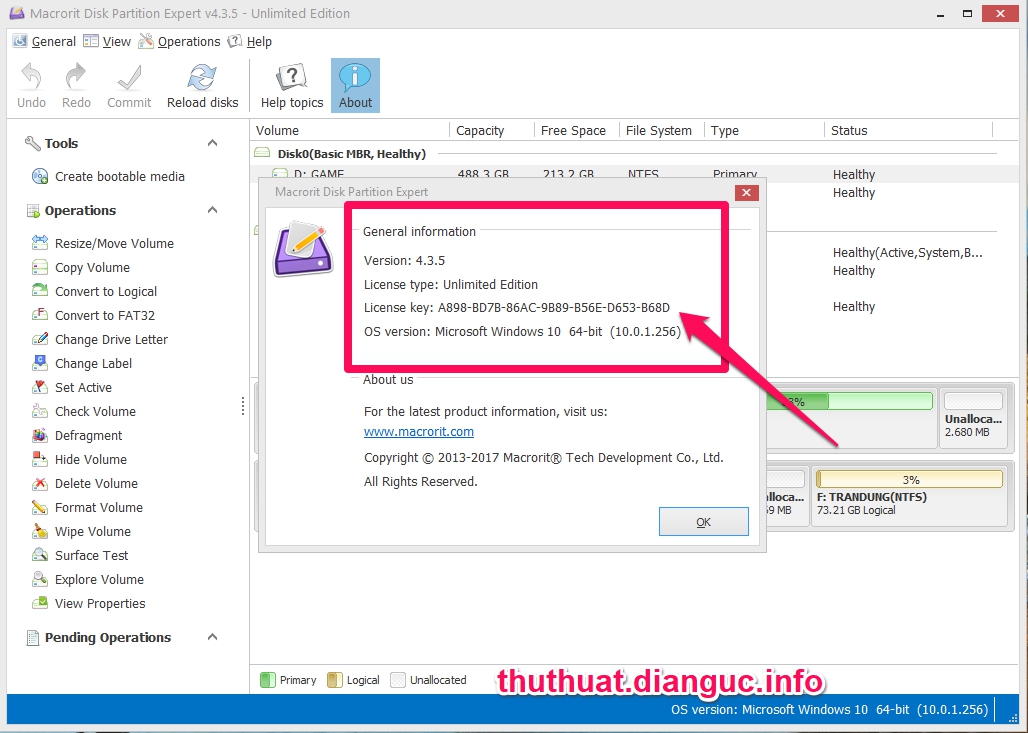Click Resize/Move Volume icon
Viewport: 1028px width, 733px height.
point(40,243)
